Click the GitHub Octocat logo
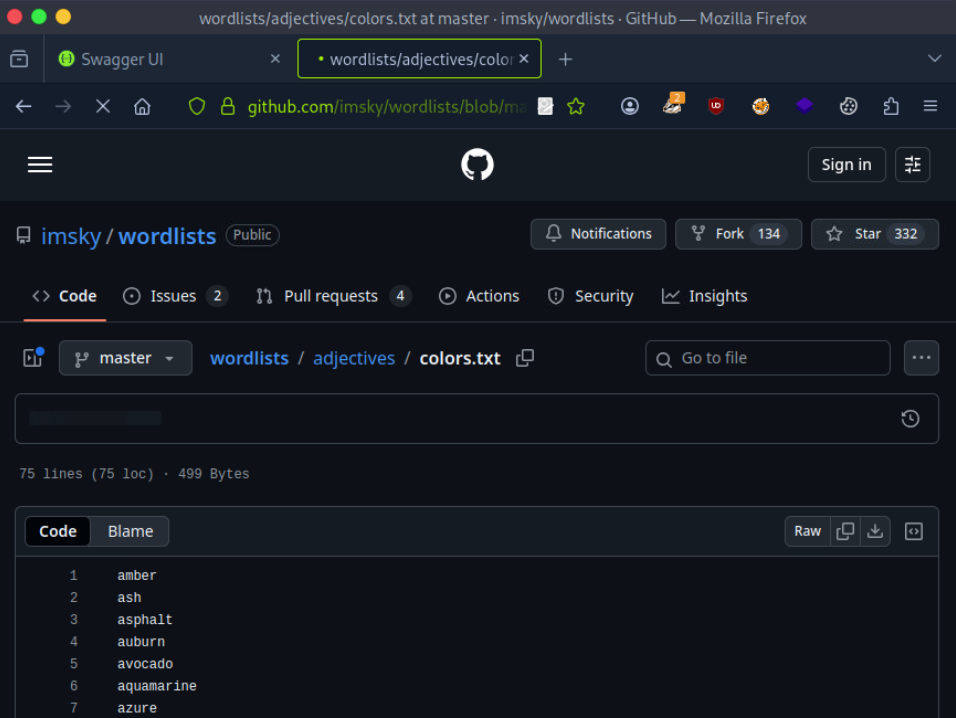 (477, 165)
